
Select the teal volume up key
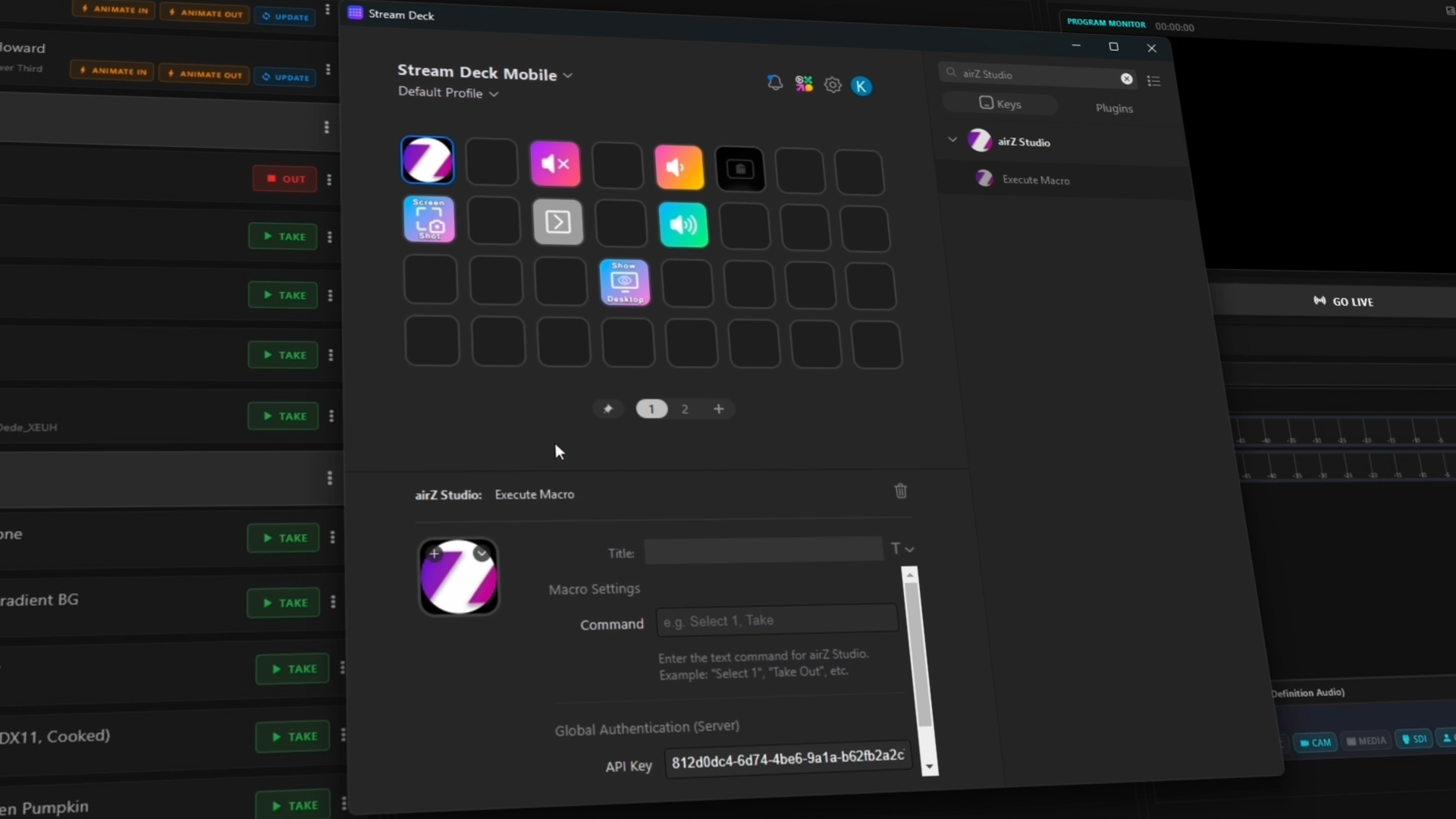click(x=683, y=224)
